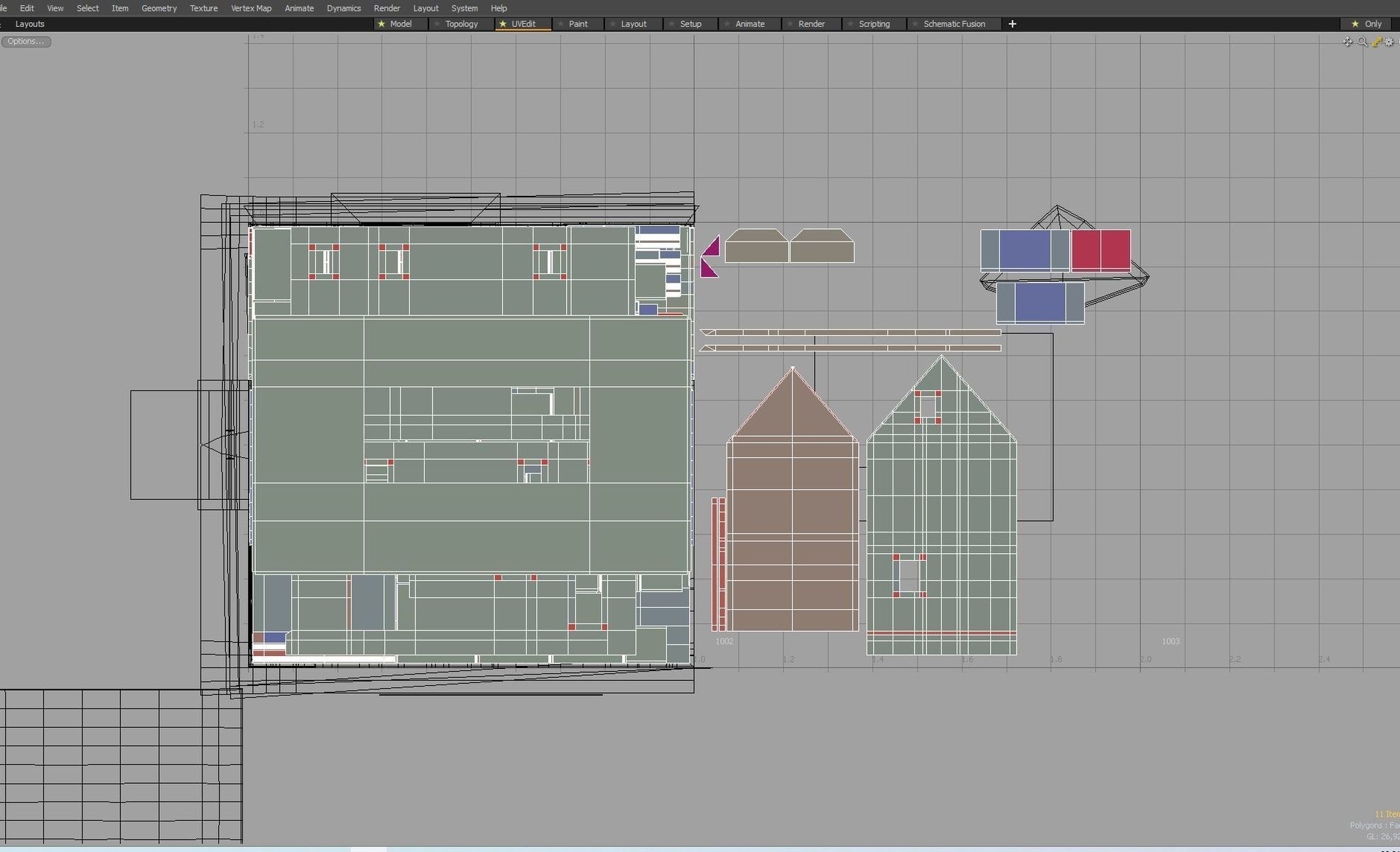Toggle the star on the Topology tab
This screenshot has height=852, width=1400.
[x=437, y=23]
